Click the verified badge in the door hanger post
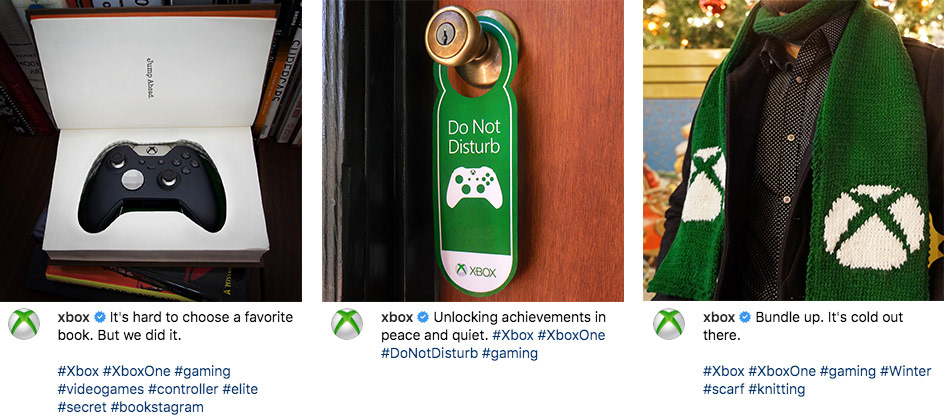 click(423, 317)
